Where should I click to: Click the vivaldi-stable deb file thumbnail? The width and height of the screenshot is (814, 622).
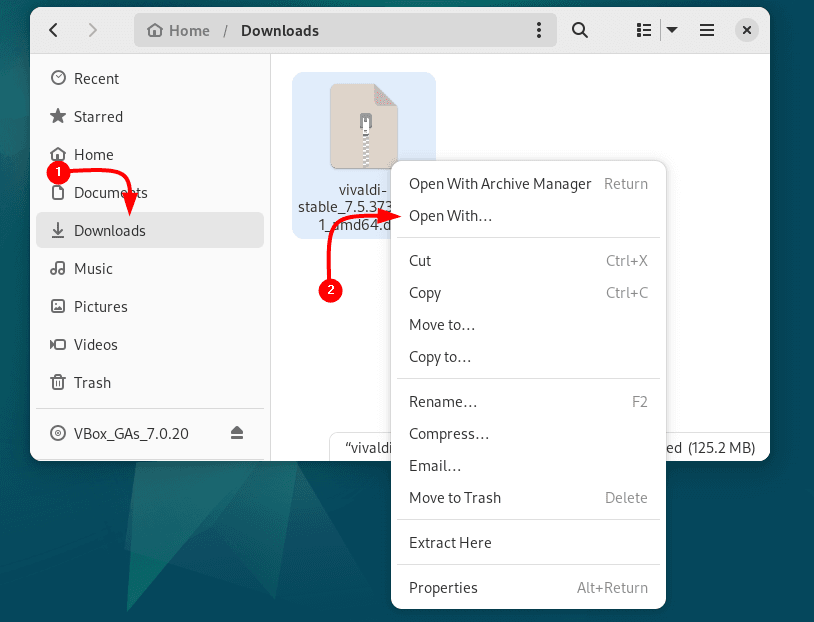coord(364,127)
